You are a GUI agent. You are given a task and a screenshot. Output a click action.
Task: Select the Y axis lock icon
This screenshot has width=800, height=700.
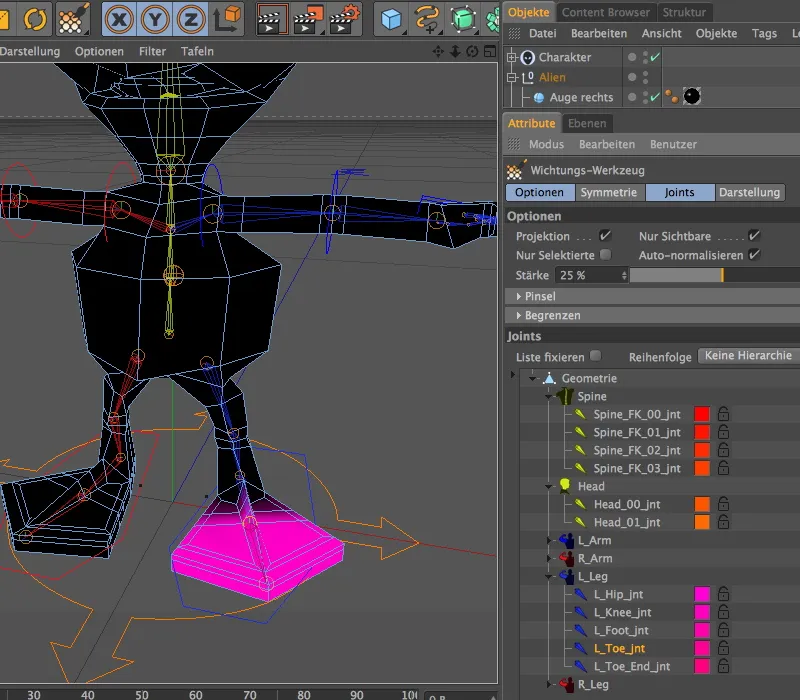point(153,18)
